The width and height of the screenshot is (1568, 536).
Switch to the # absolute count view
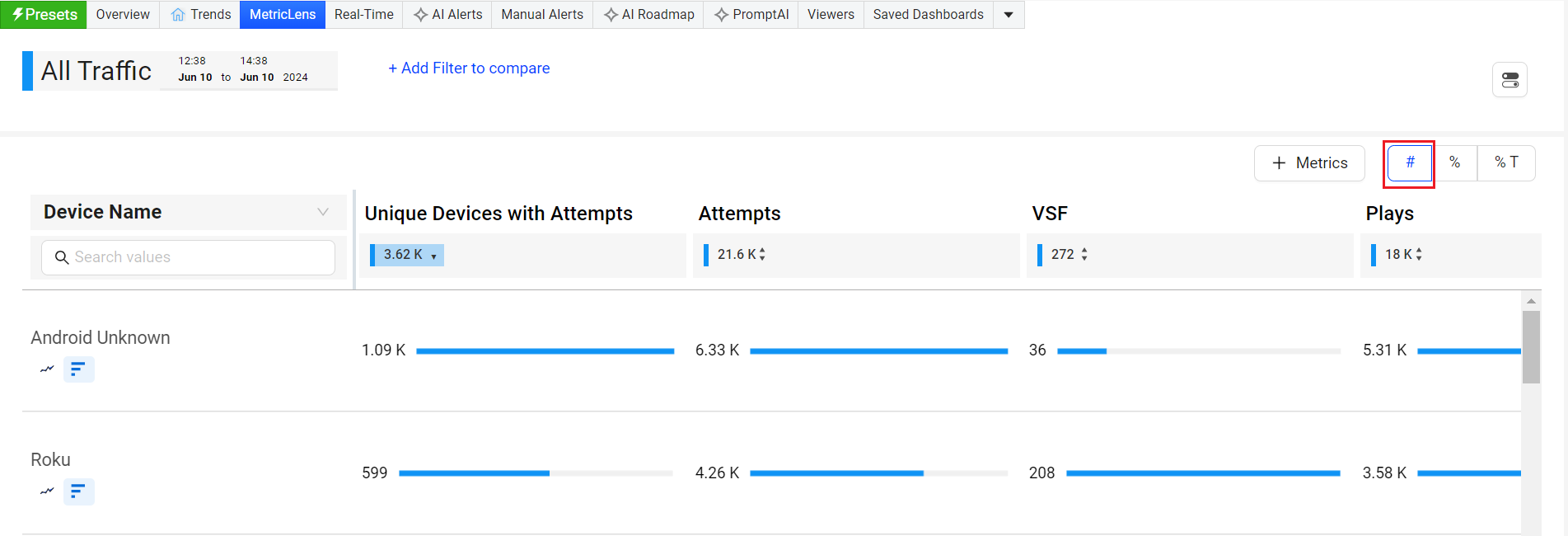pos(1410,163)
